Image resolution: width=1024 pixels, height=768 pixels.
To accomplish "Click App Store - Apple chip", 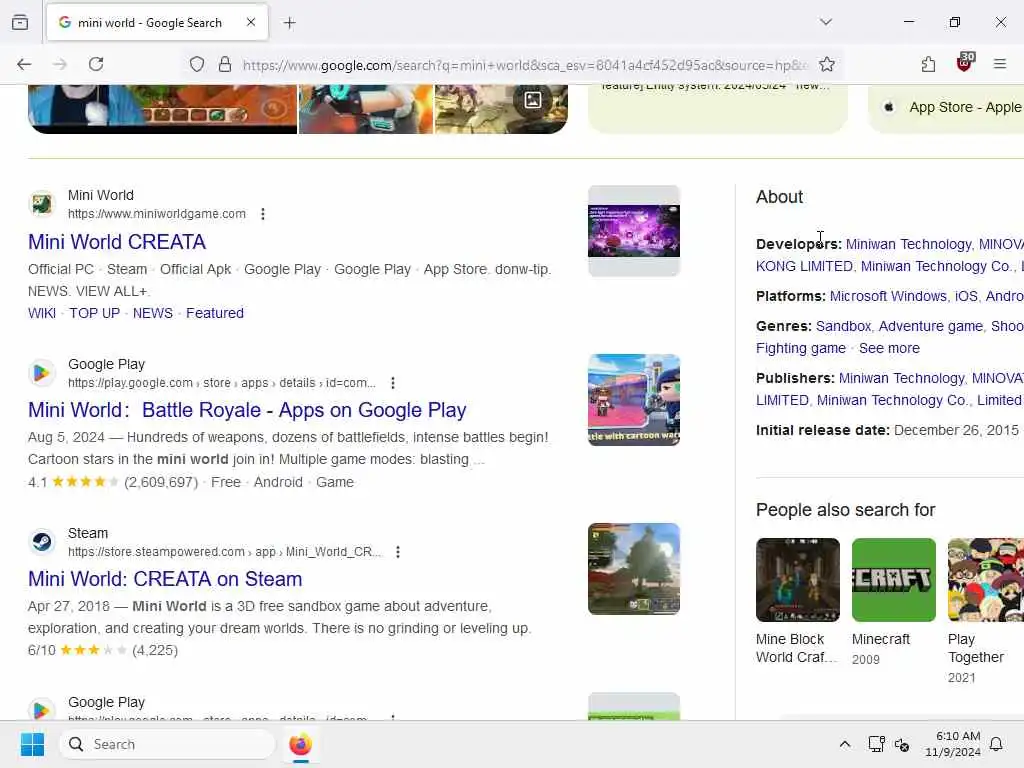I will (950, 107).
